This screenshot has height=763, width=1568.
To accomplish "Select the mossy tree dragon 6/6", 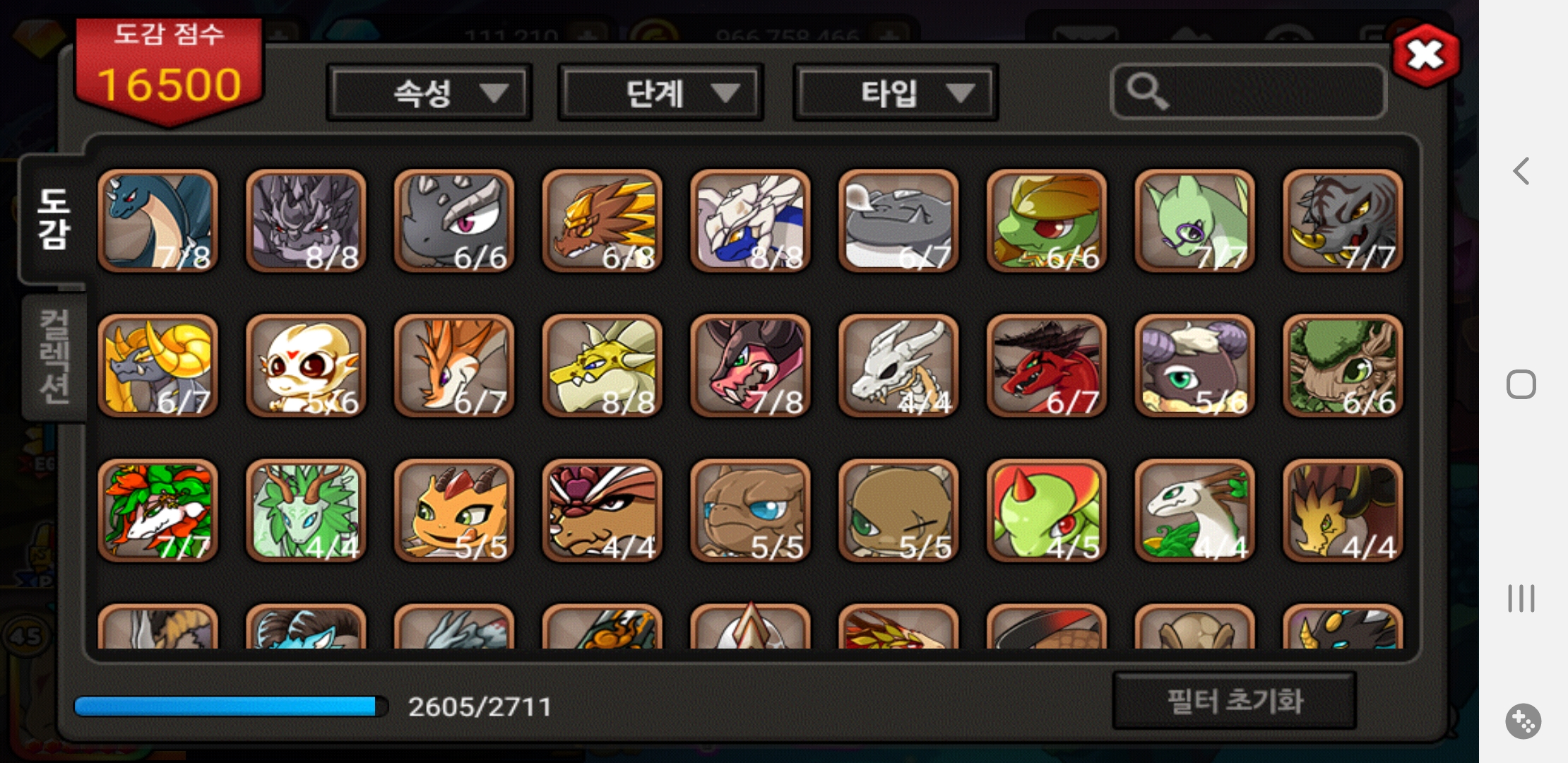I will click(1343, 366).
